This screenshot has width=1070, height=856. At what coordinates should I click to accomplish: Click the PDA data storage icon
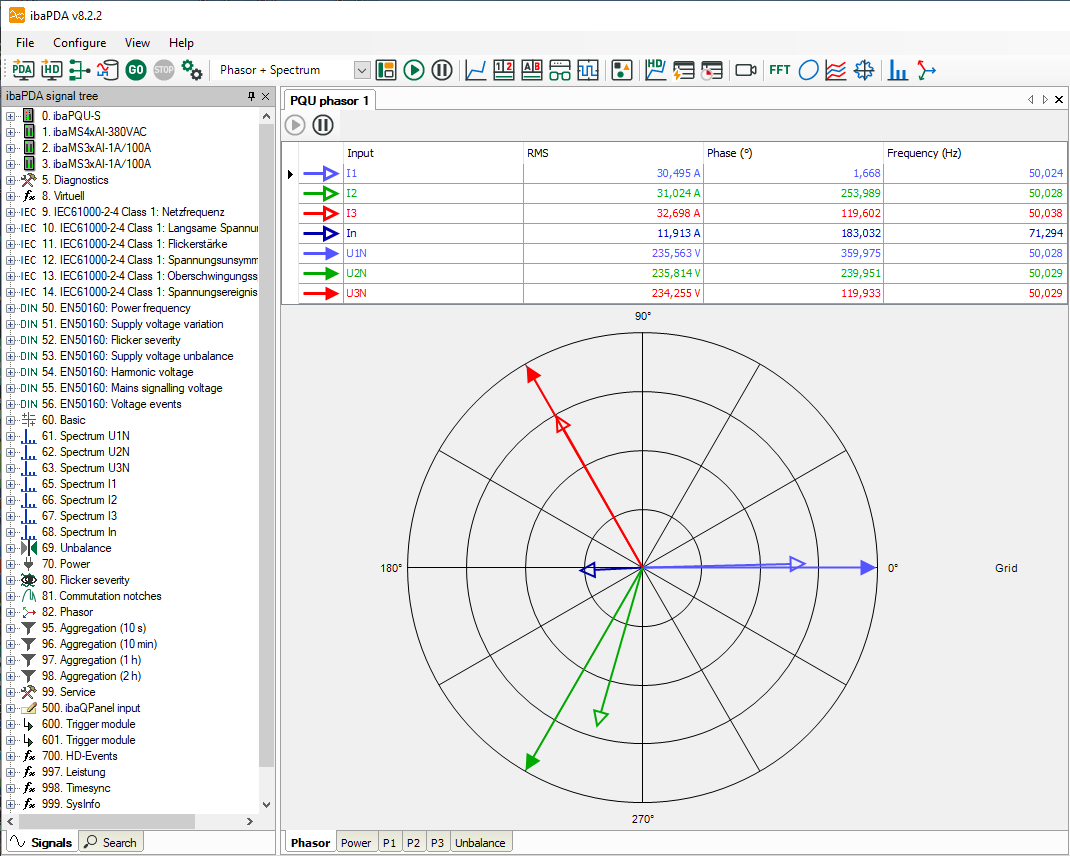(24, 70)
